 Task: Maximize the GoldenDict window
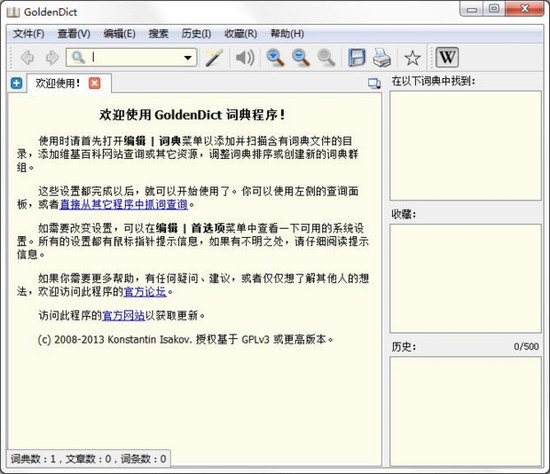(x=494, y=9)
